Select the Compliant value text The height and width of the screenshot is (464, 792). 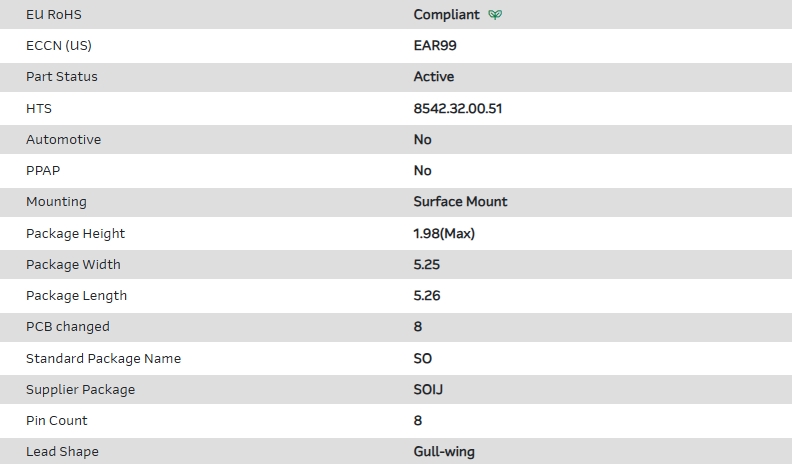coord(446,15)
